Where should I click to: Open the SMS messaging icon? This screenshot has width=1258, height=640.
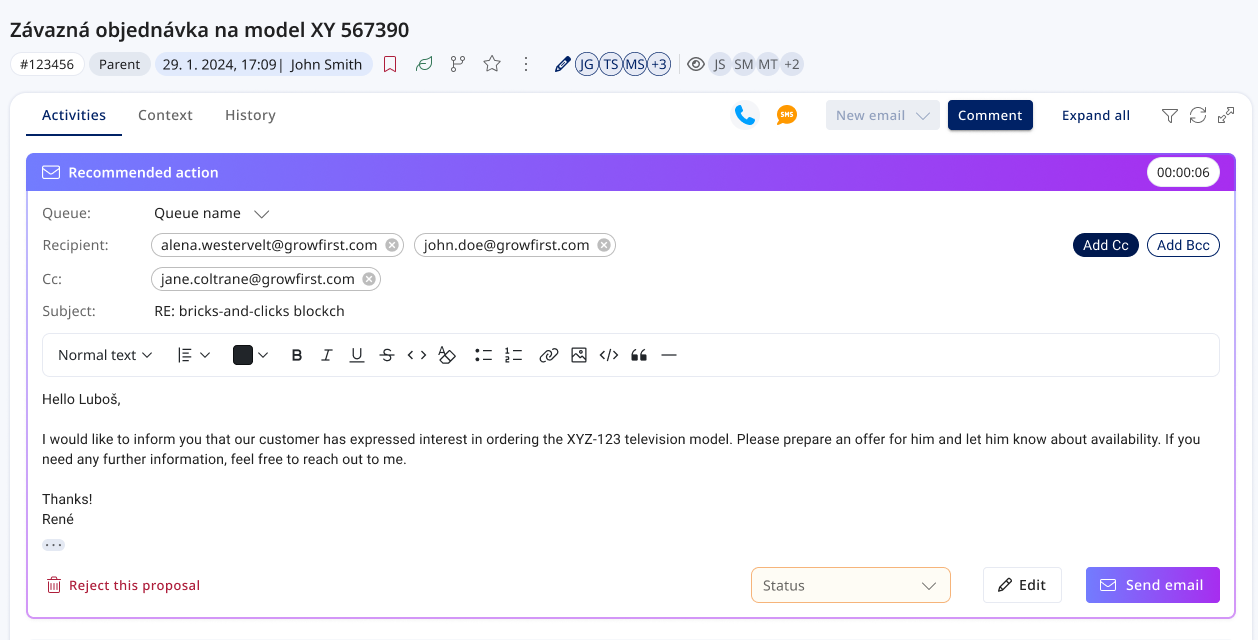coord(786,115)
